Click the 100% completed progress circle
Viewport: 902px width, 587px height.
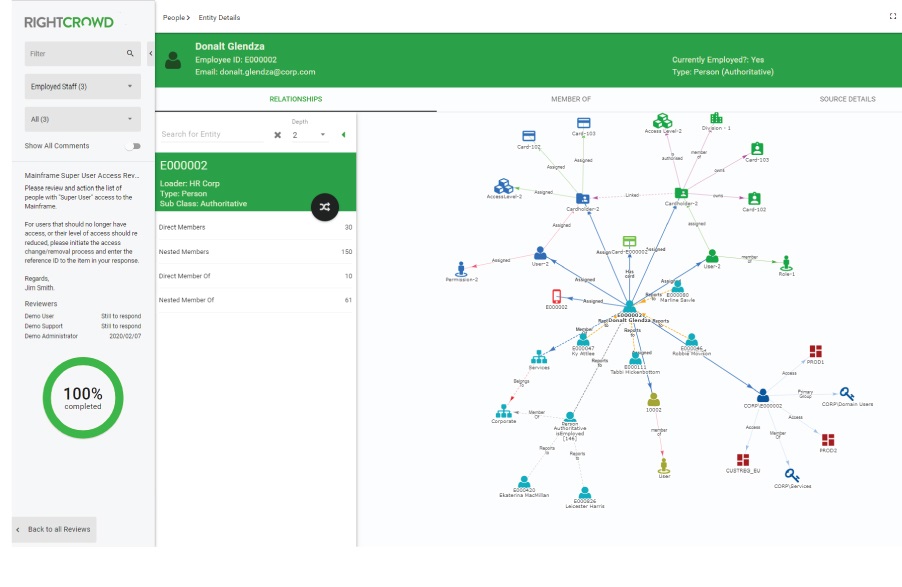click(x=82, y=396)
